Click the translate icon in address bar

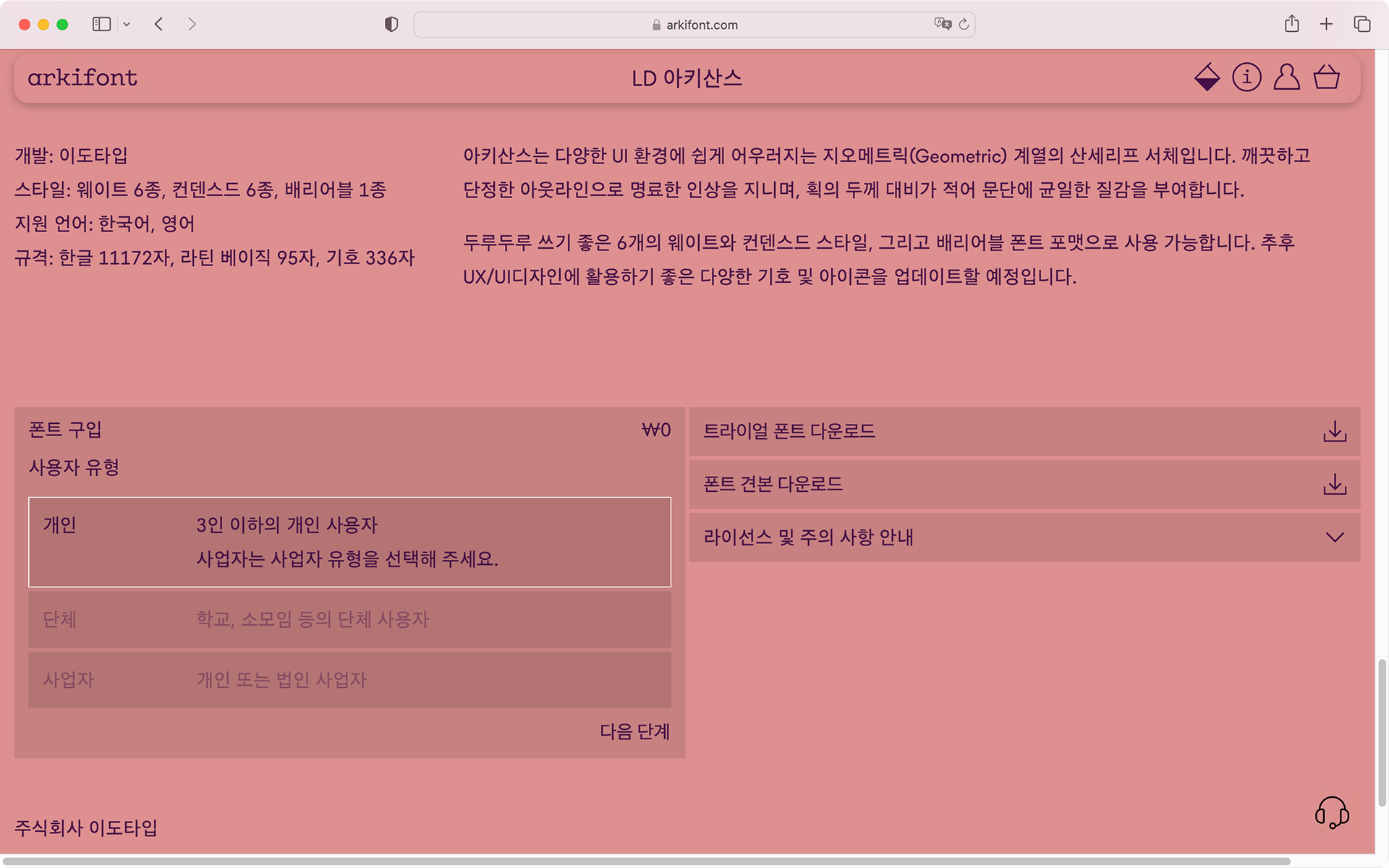click(942, 24)
